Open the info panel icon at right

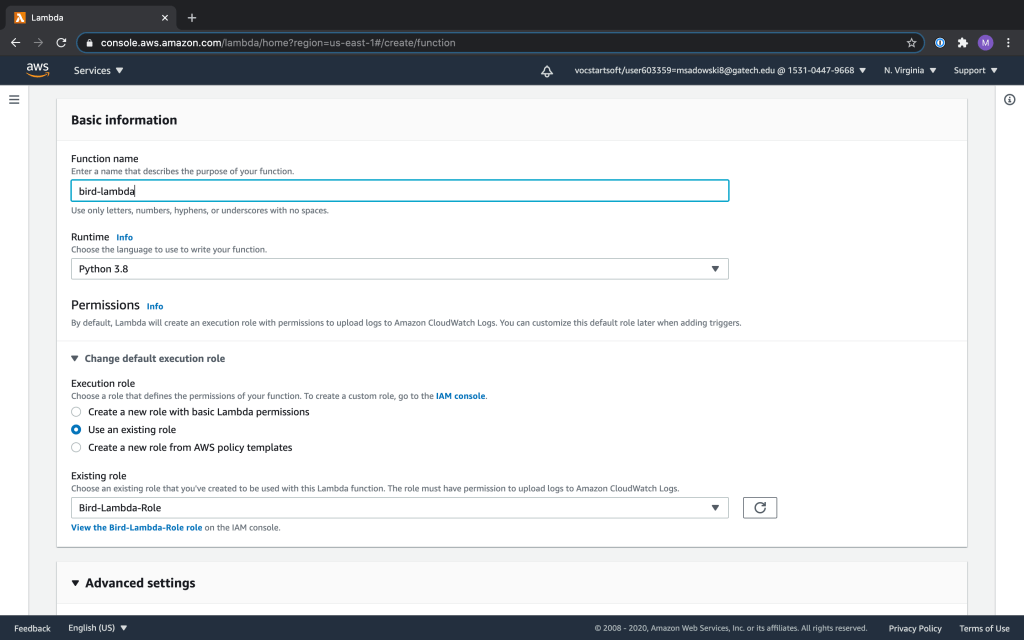click(x=1009, y=99)
